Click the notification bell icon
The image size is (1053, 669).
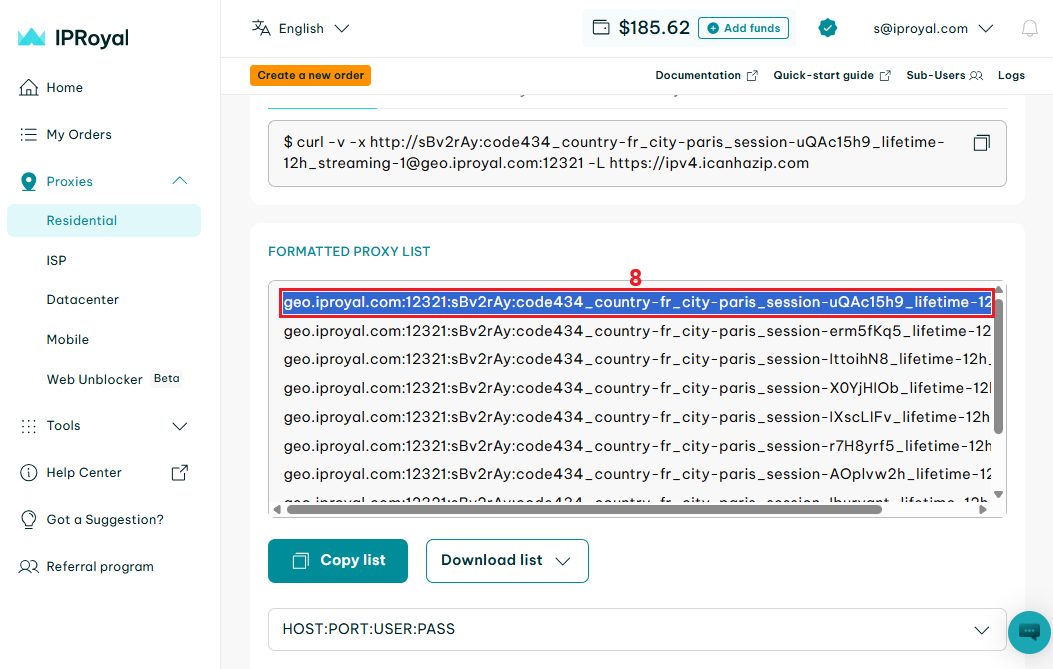click(x=1029, y=29)
